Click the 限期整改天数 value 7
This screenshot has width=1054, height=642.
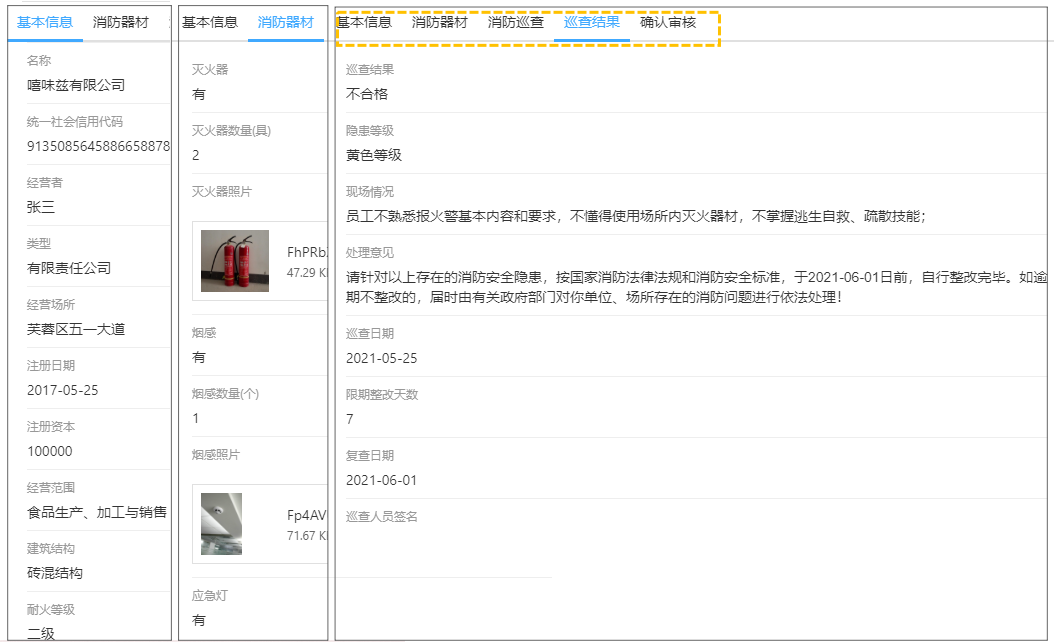pyautogui.click(x=350, y=419)
